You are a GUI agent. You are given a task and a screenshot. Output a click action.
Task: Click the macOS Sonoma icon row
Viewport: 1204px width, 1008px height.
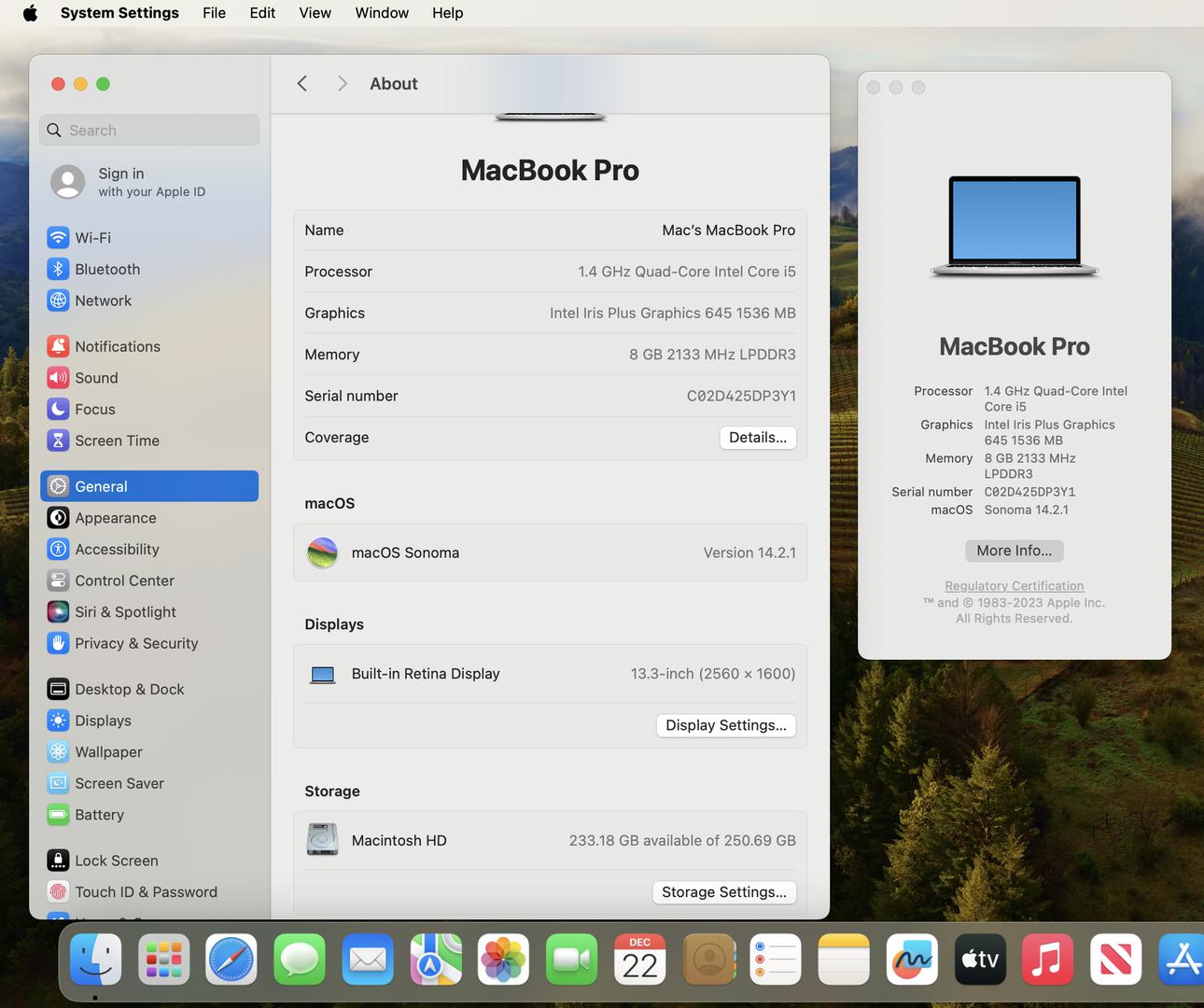(x=550, y=553)
